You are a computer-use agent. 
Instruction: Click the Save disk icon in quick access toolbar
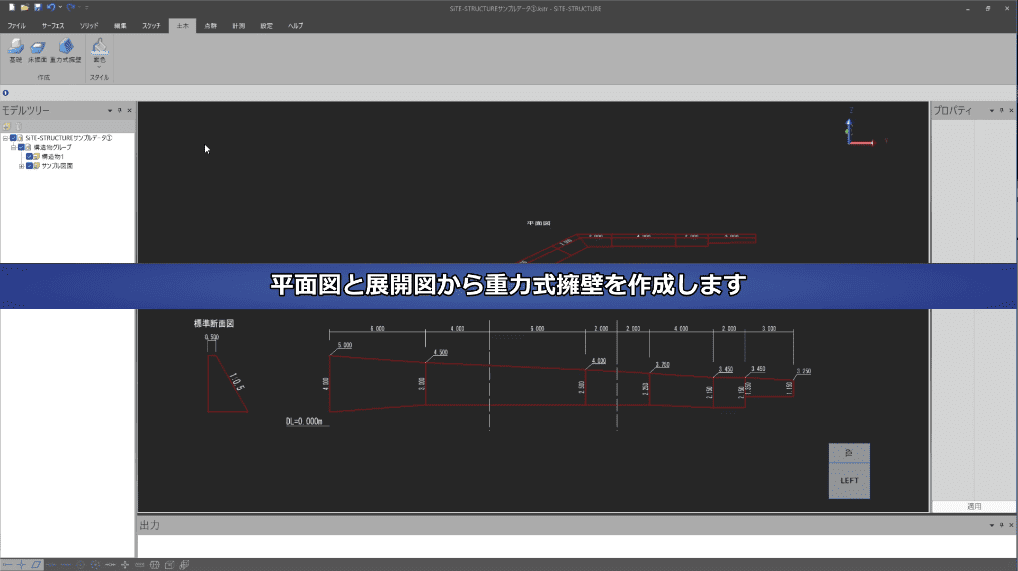38,7
